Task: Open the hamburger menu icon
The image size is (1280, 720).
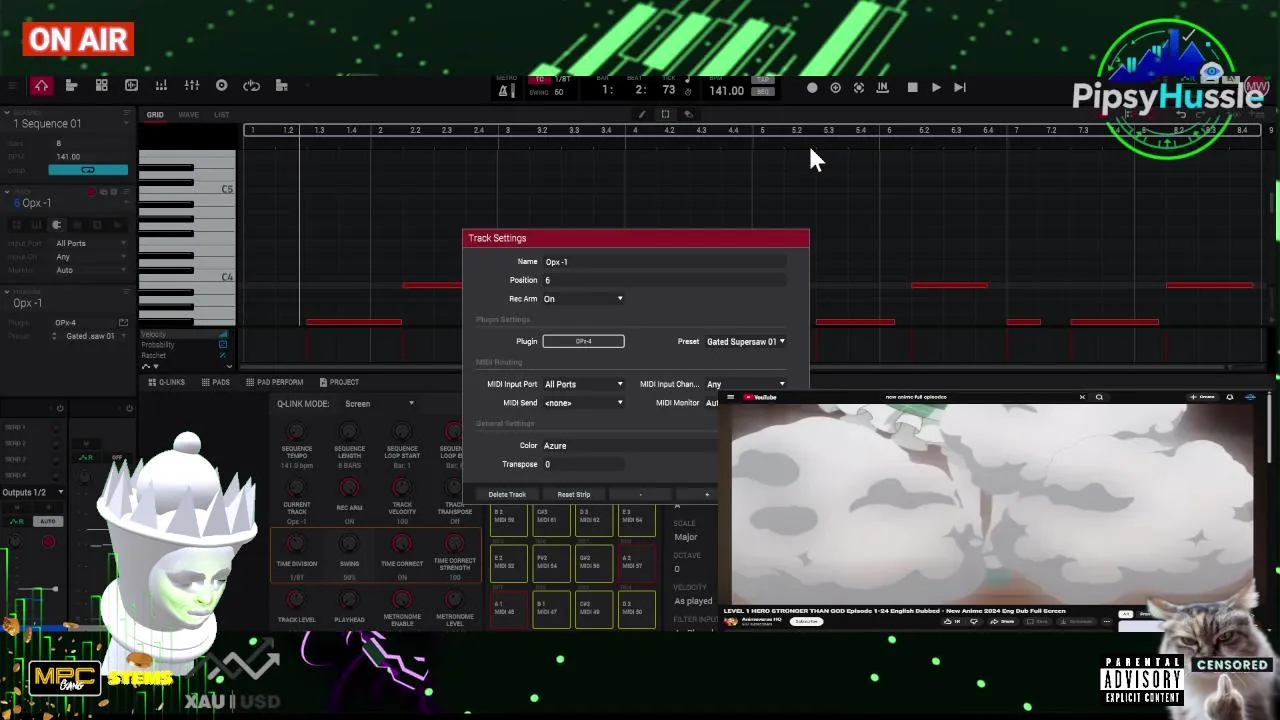Action: pyautogui.click(x=11, y=86)
